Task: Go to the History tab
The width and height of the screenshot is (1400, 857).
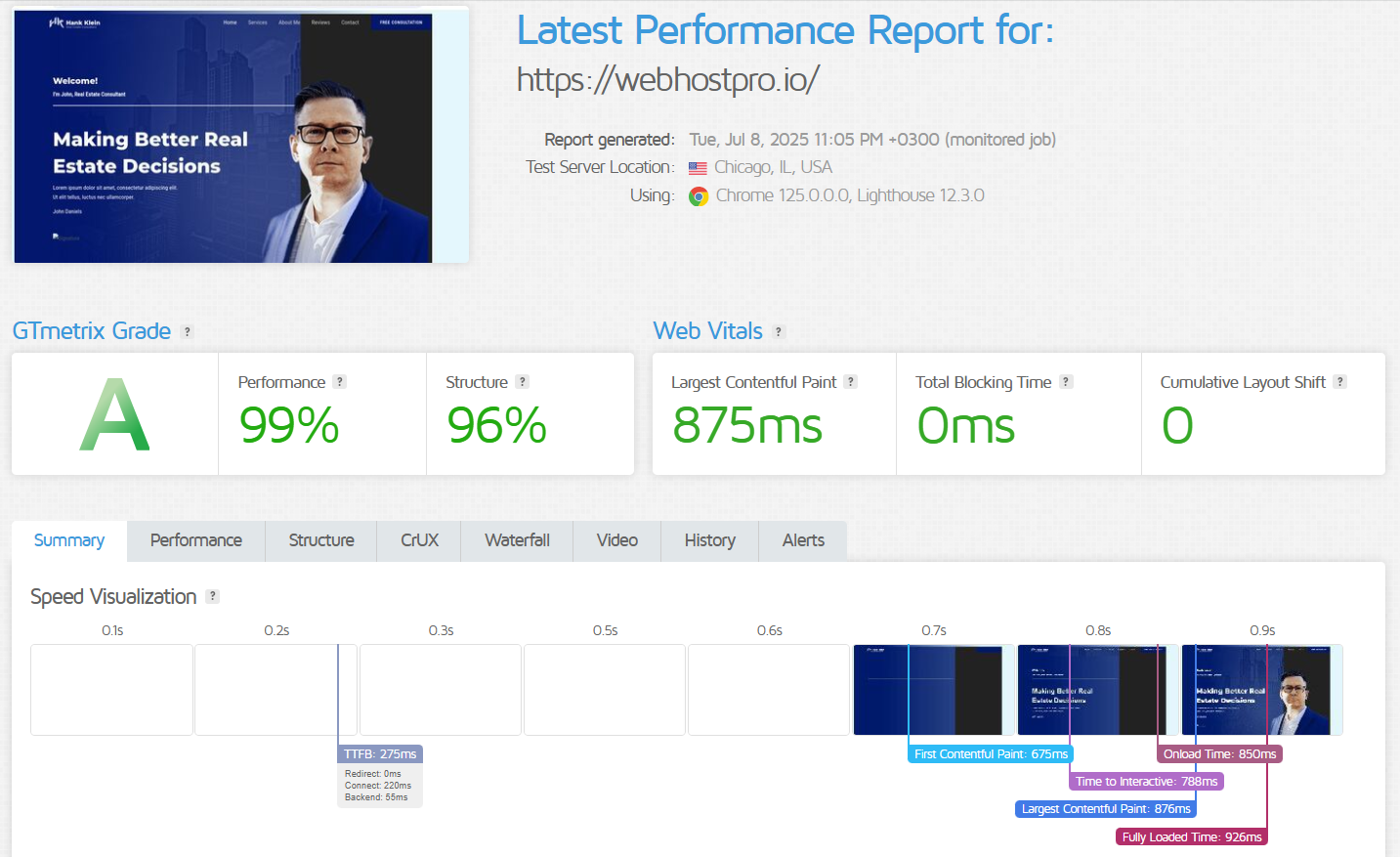Action: [x=709, y=540]
